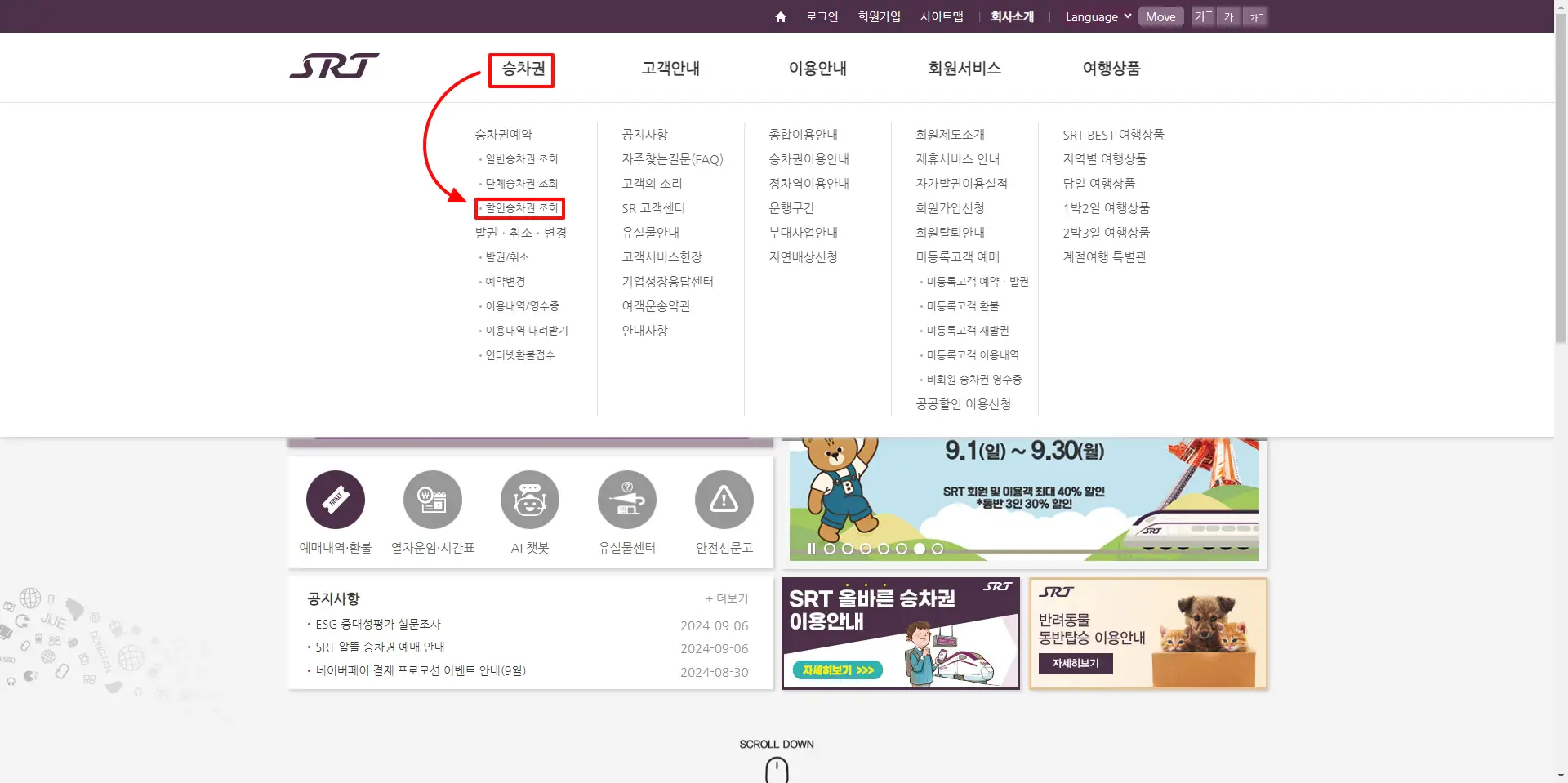Open 열차운임·시간표 icon
Viewport: 1568px width, 783px height.
(433, 500)
